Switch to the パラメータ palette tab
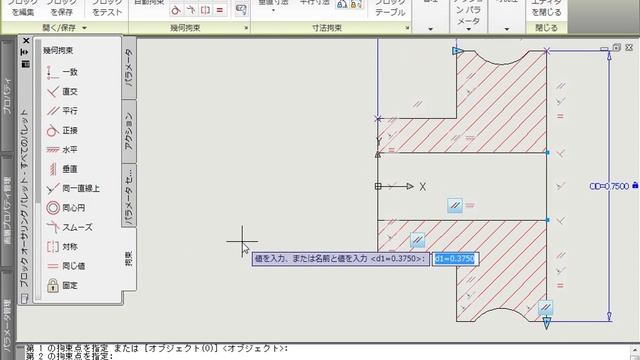 pyautogui.click(x=129, y=67)
